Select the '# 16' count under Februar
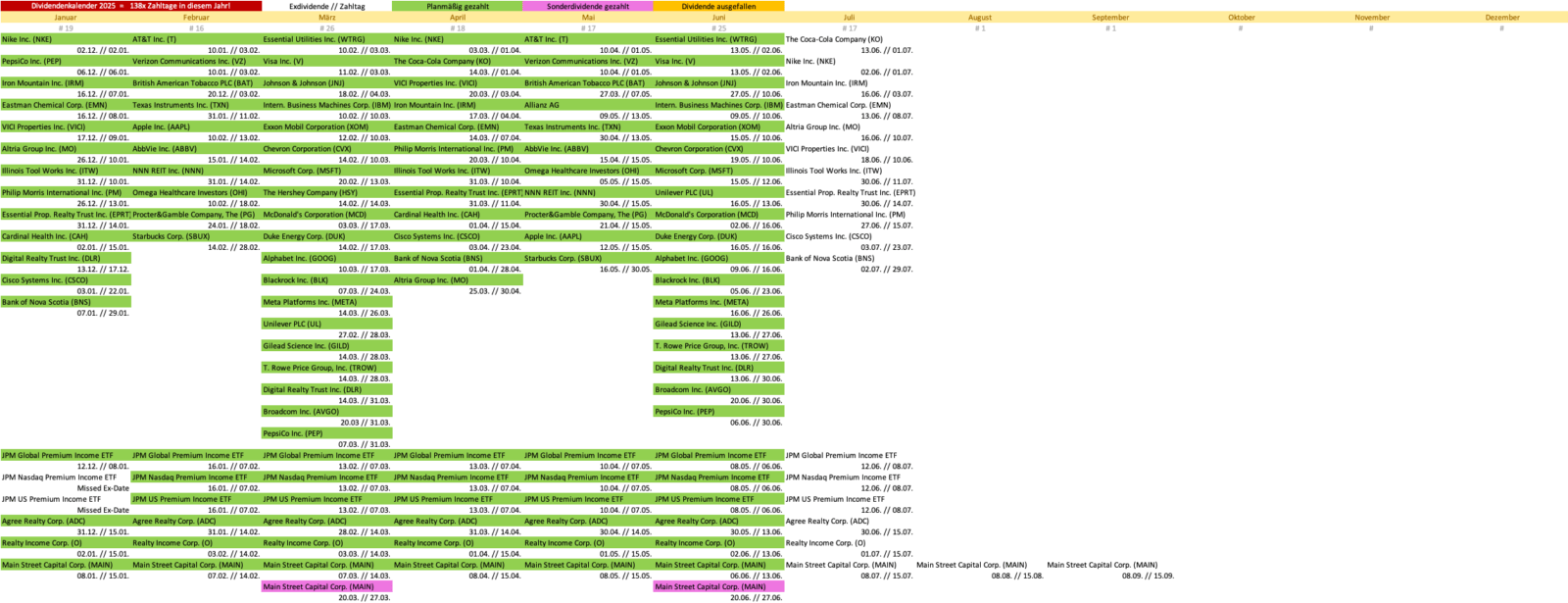The height and width of the screenshot is (603, 1568). click(196, 28)
